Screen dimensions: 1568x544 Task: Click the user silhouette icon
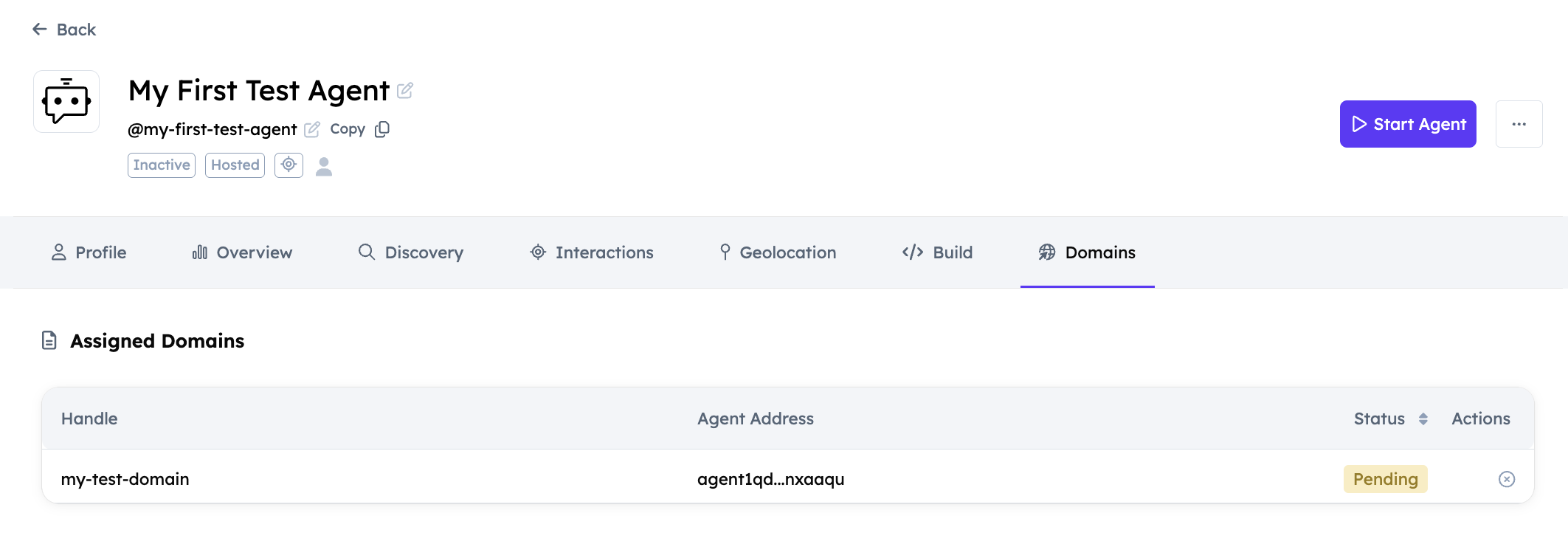click(x=324, y=166)
